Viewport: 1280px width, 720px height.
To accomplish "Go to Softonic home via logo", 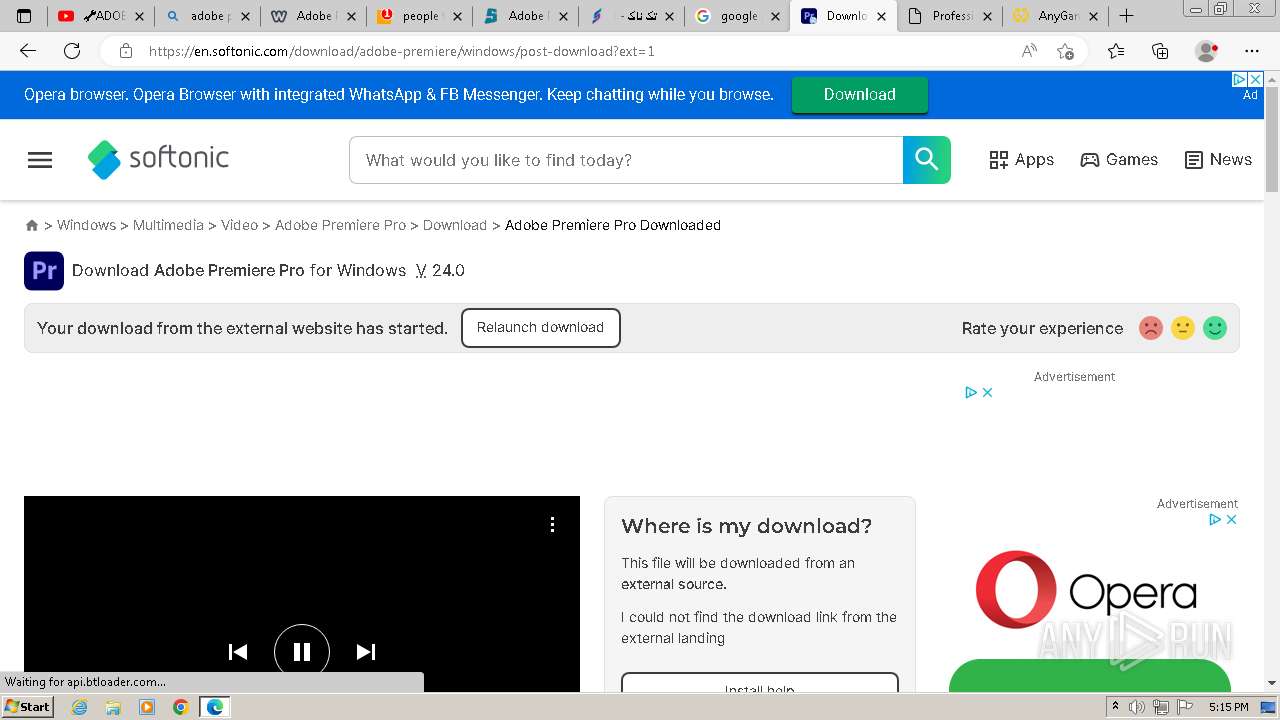I will (158, 159).
